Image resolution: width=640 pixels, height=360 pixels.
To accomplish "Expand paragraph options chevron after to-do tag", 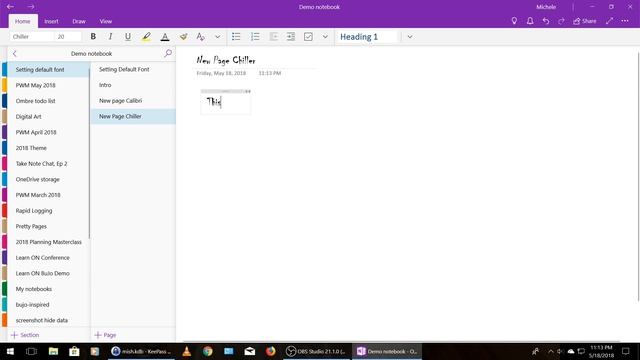I will pyautogui.click(x=325, y=37).
